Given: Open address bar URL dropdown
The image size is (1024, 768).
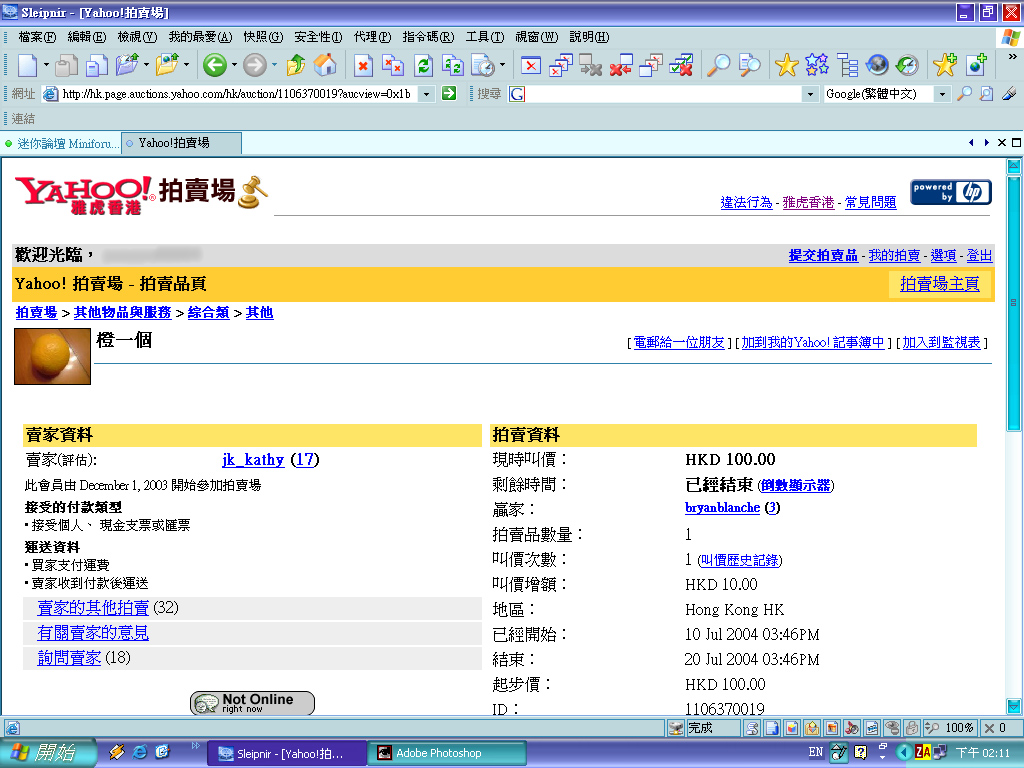Looking at the screenshot, I should (426, 94).
